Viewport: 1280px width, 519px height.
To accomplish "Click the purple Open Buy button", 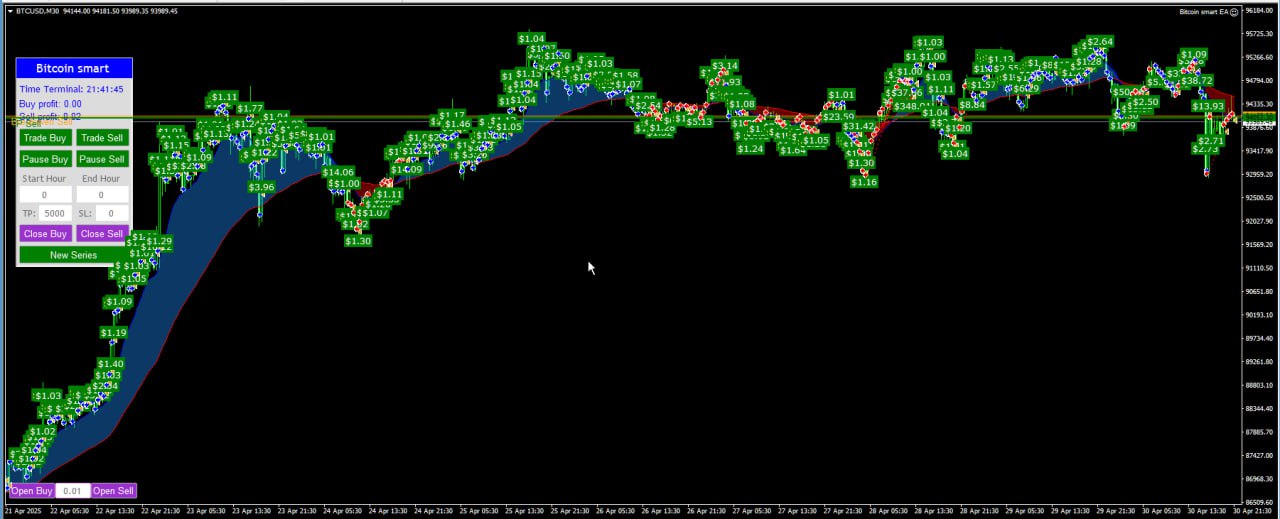I will 31,491.
